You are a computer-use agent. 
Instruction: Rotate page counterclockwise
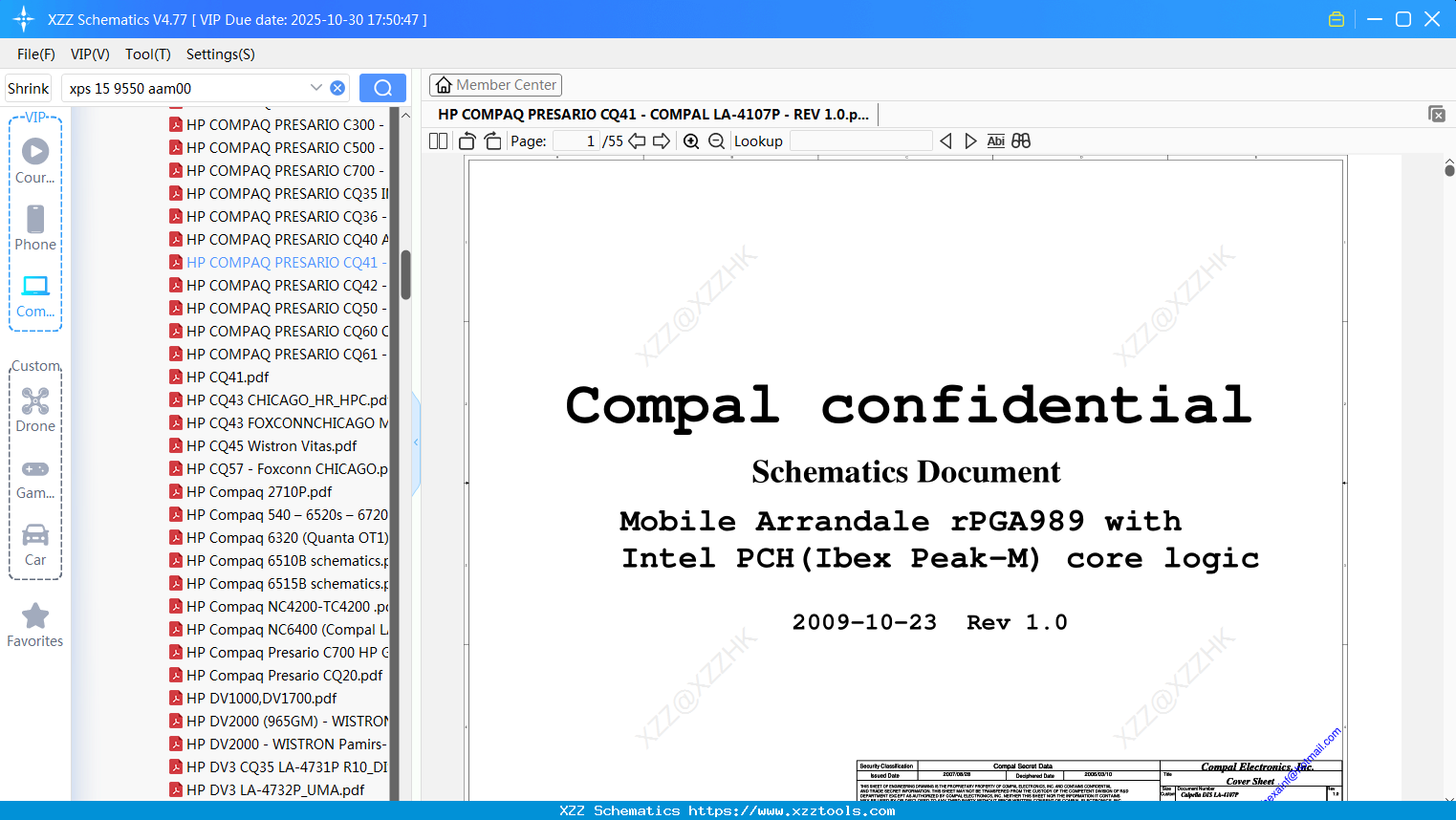pos(467,141)
